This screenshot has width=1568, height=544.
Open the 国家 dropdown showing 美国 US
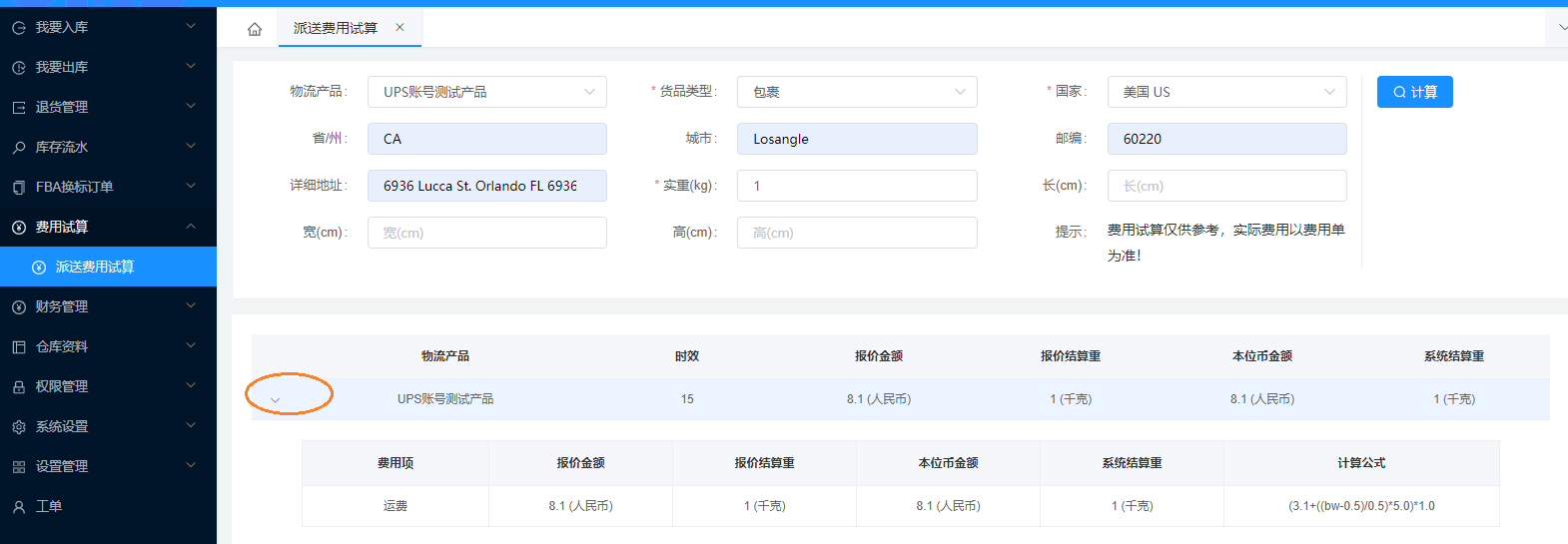tap(1225, 92)
